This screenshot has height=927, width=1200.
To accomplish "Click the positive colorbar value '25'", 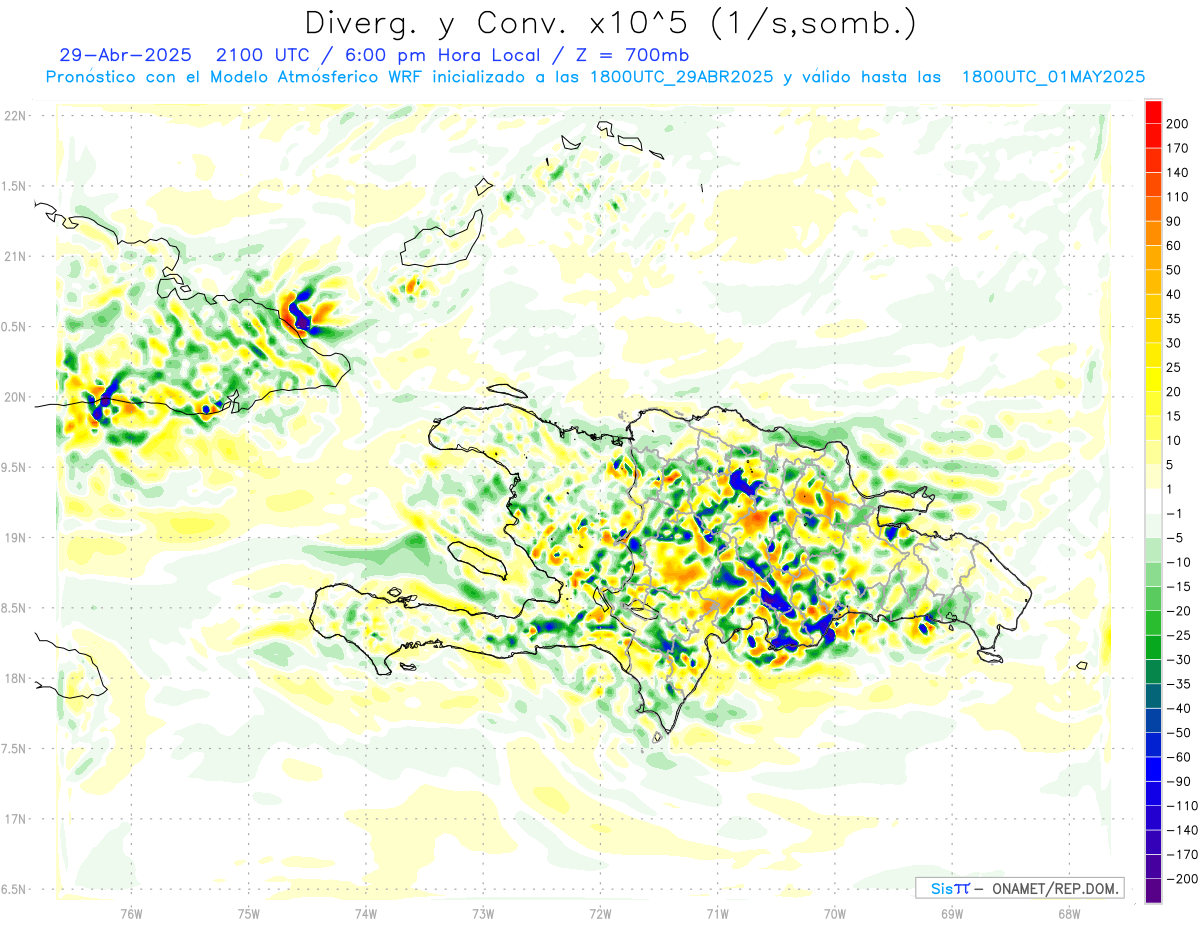I will 1176,368.
